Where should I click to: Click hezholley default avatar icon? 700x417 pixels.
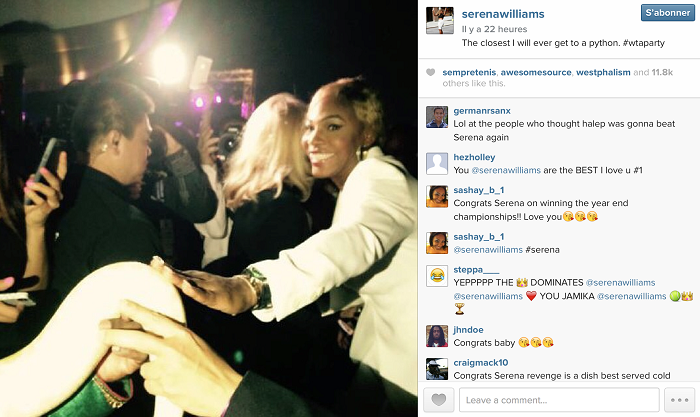[437, 163]
